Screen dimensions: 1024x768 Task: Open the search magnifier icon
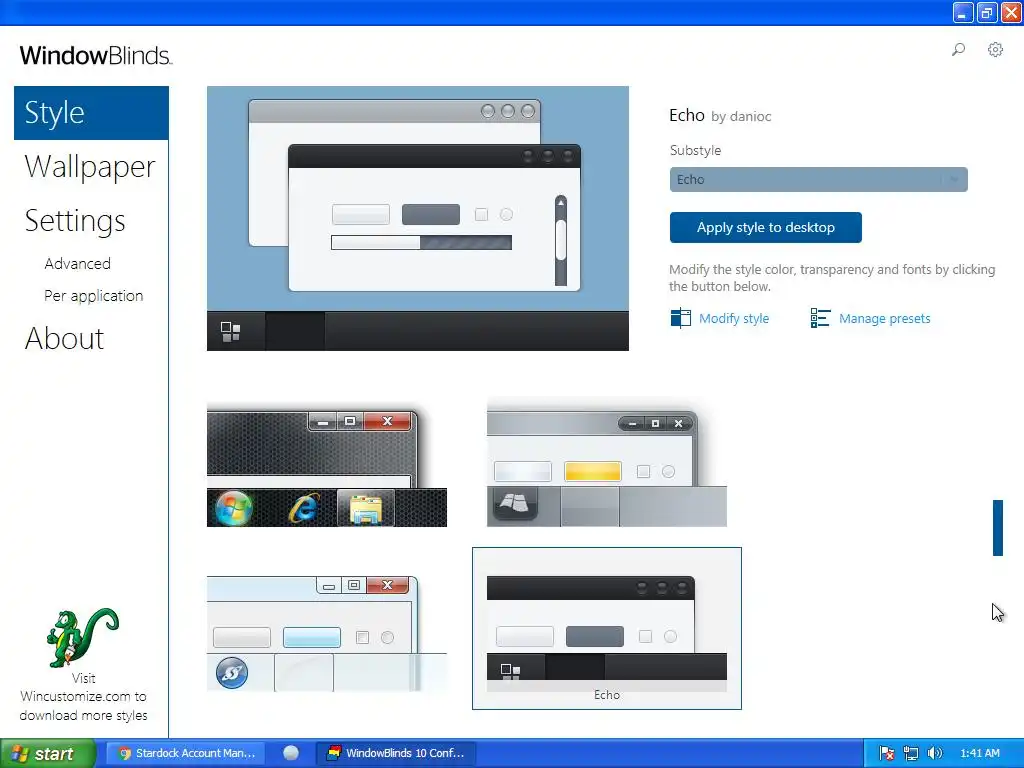958,50
